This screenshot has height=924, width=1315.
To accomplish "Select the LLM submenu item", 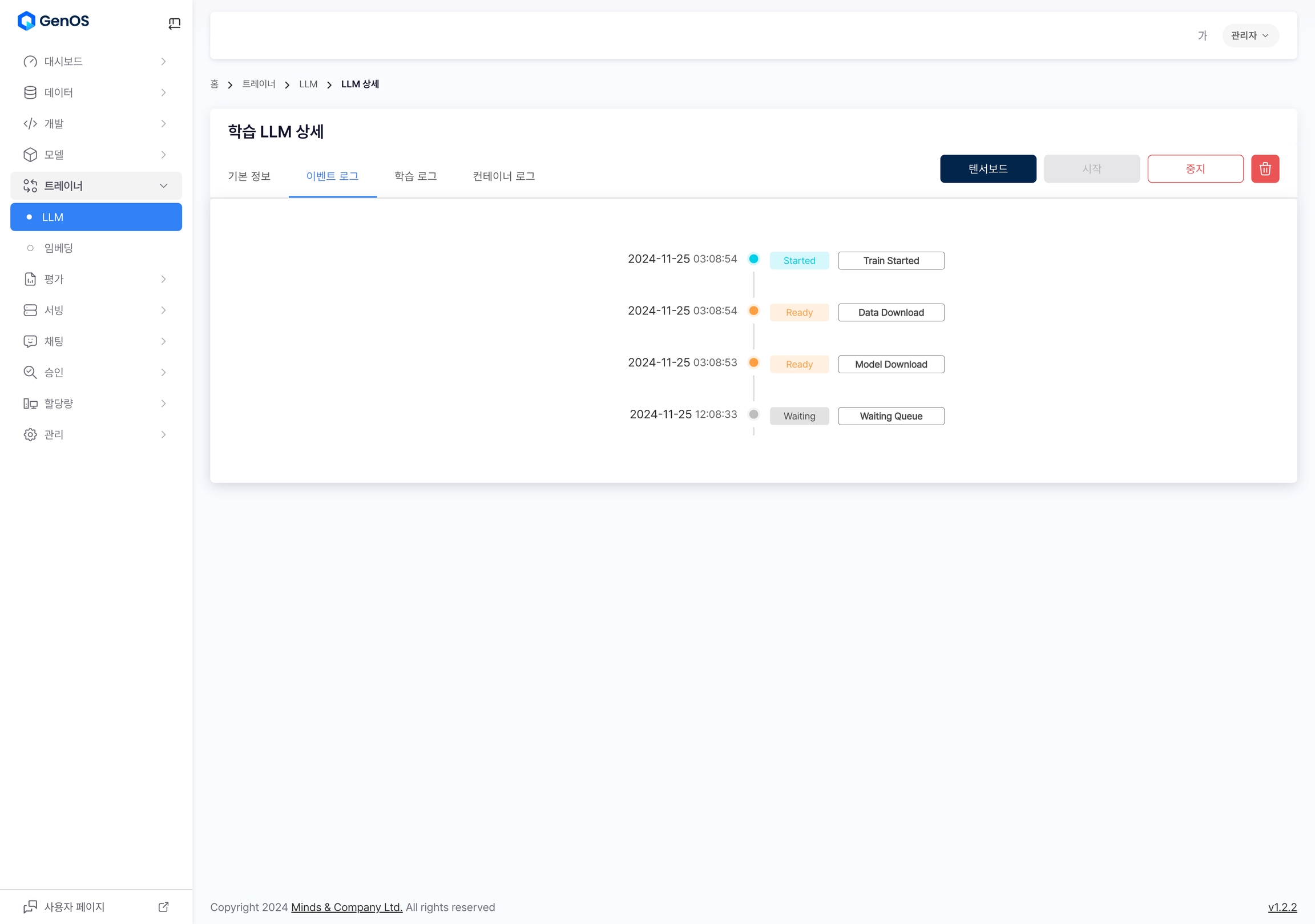I will [96, 217].
